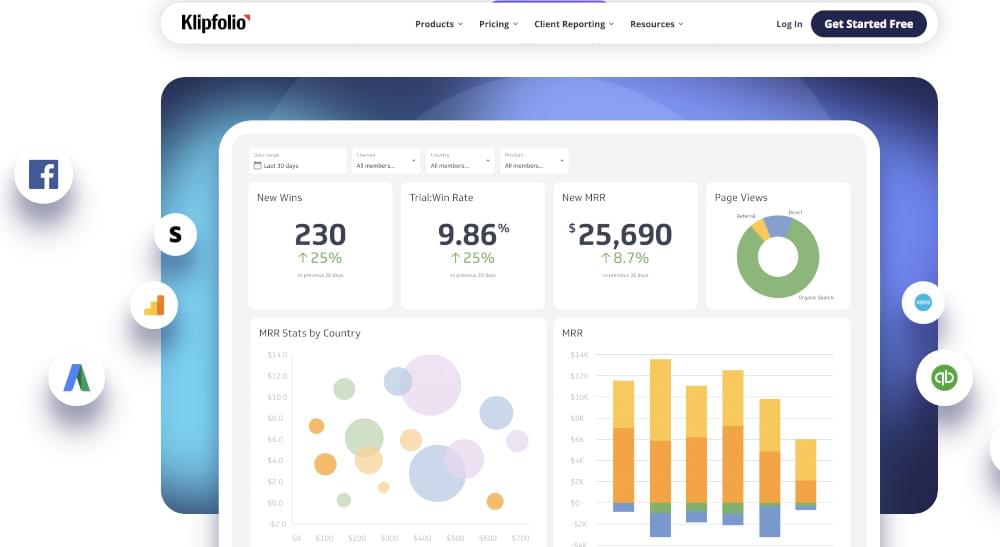Viewport: 1000px width, 547px height.
Task: Open the Last 30 days date range field
Action: tap(298, 161)
